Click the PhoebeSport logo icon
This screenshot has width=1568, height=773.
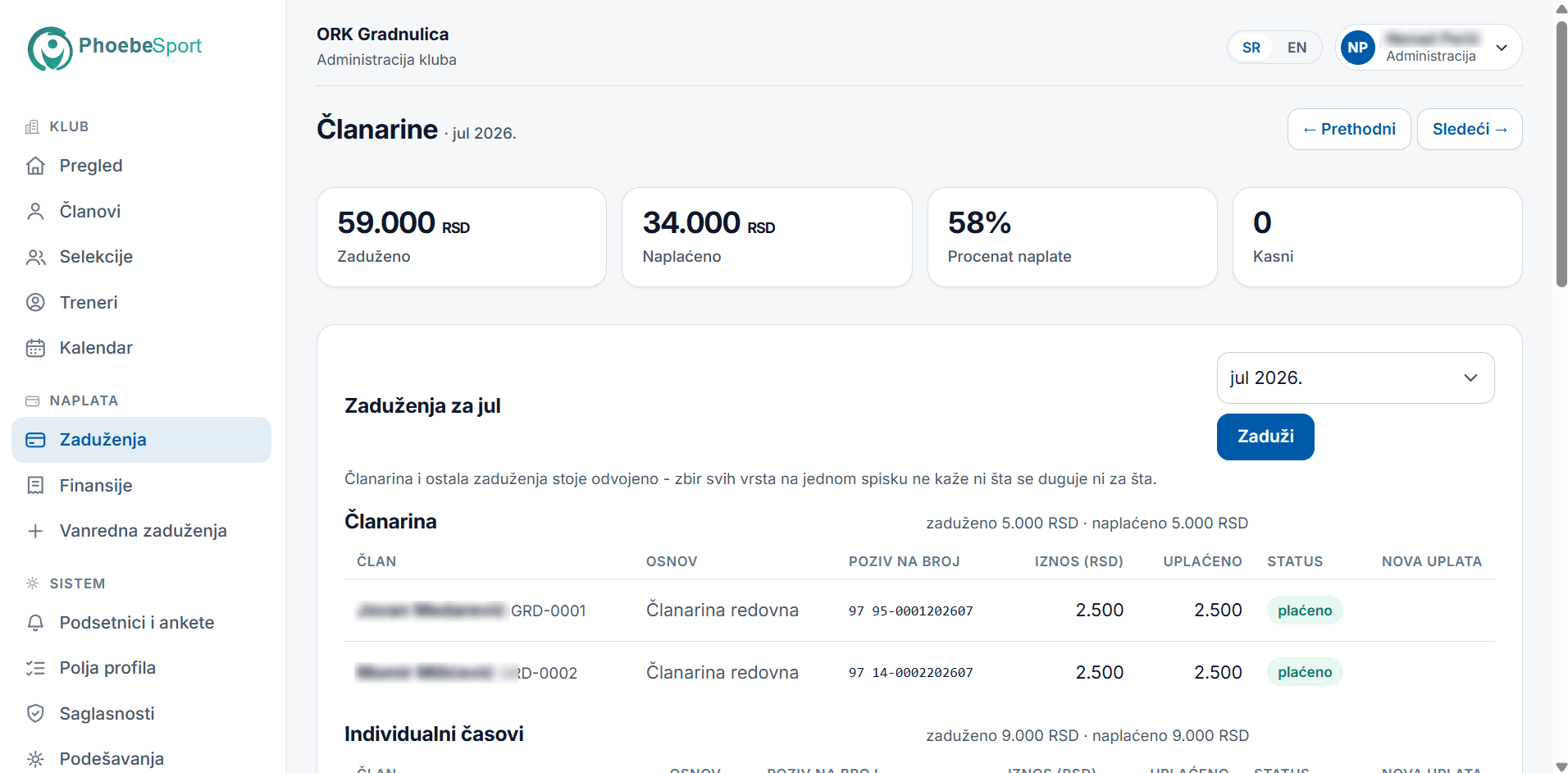(x=50, y=48)
